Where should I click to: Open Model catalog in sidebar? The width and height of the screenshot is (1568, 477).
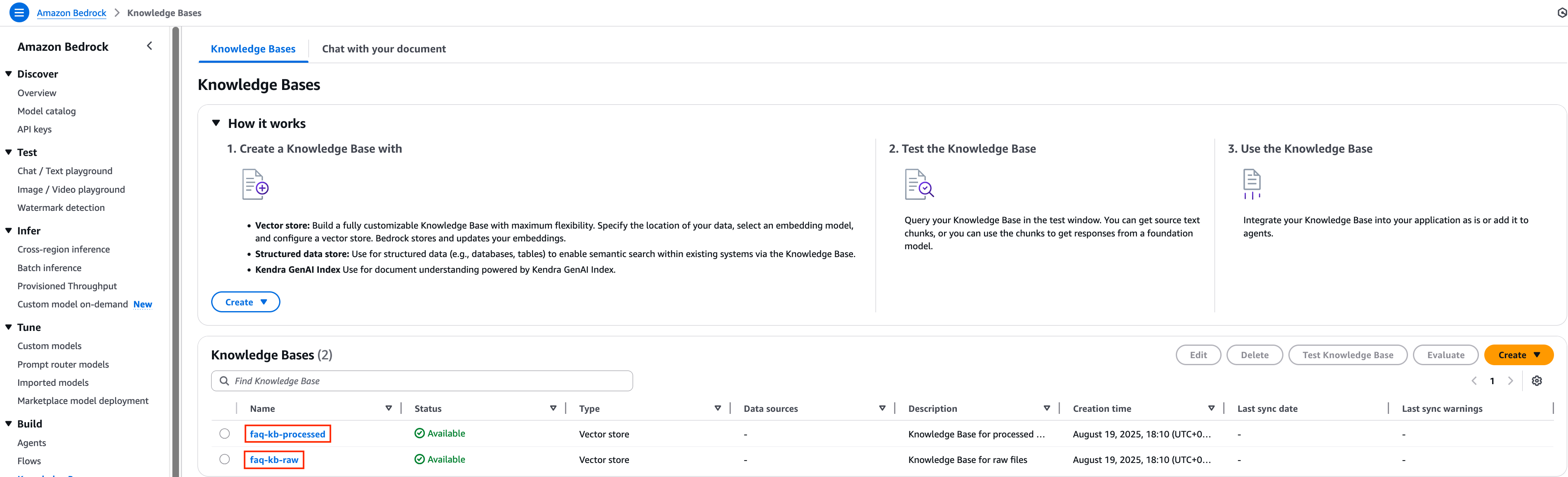(x=46, y=111)
